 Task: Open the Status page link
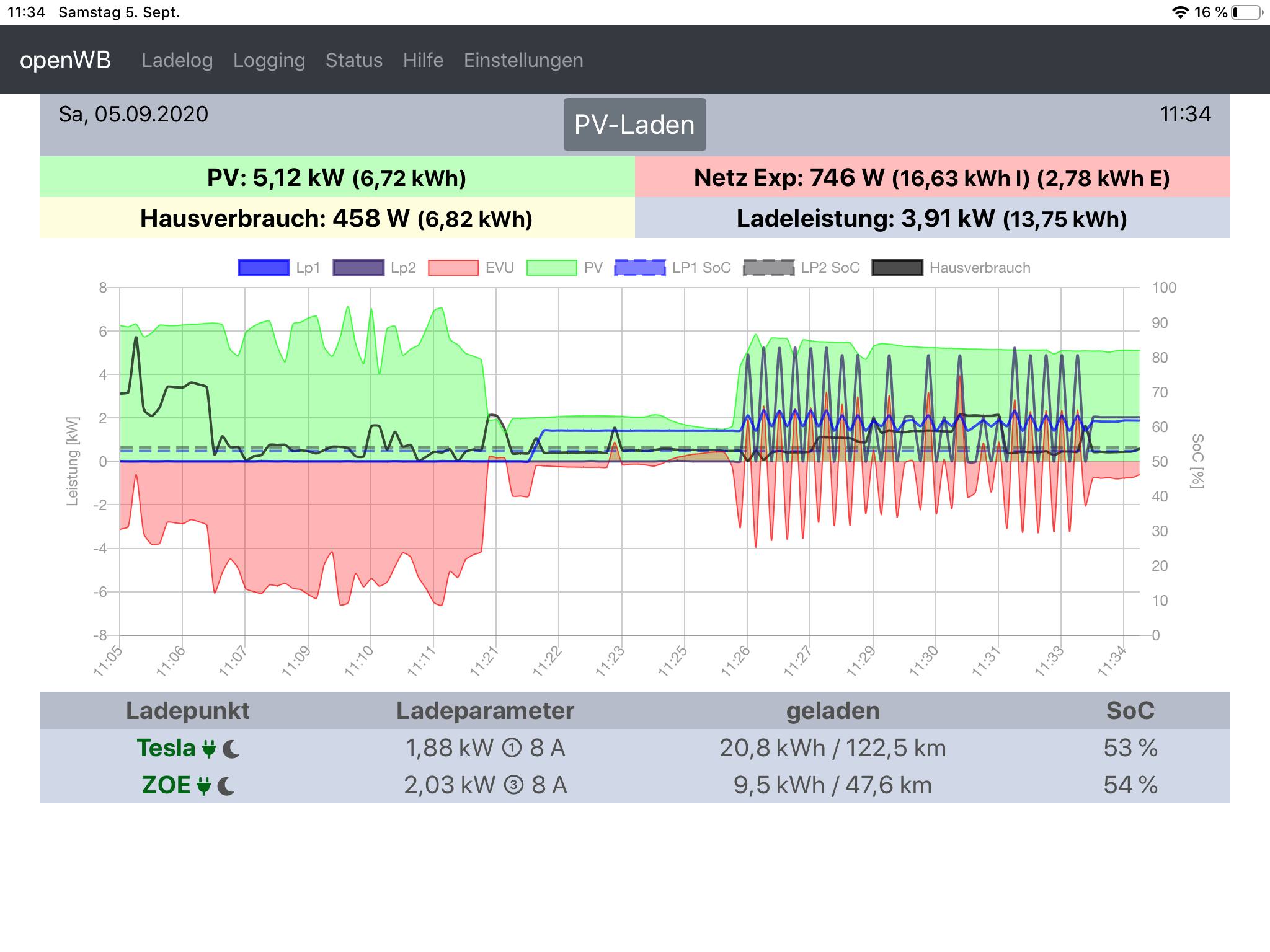click(354, 60)
